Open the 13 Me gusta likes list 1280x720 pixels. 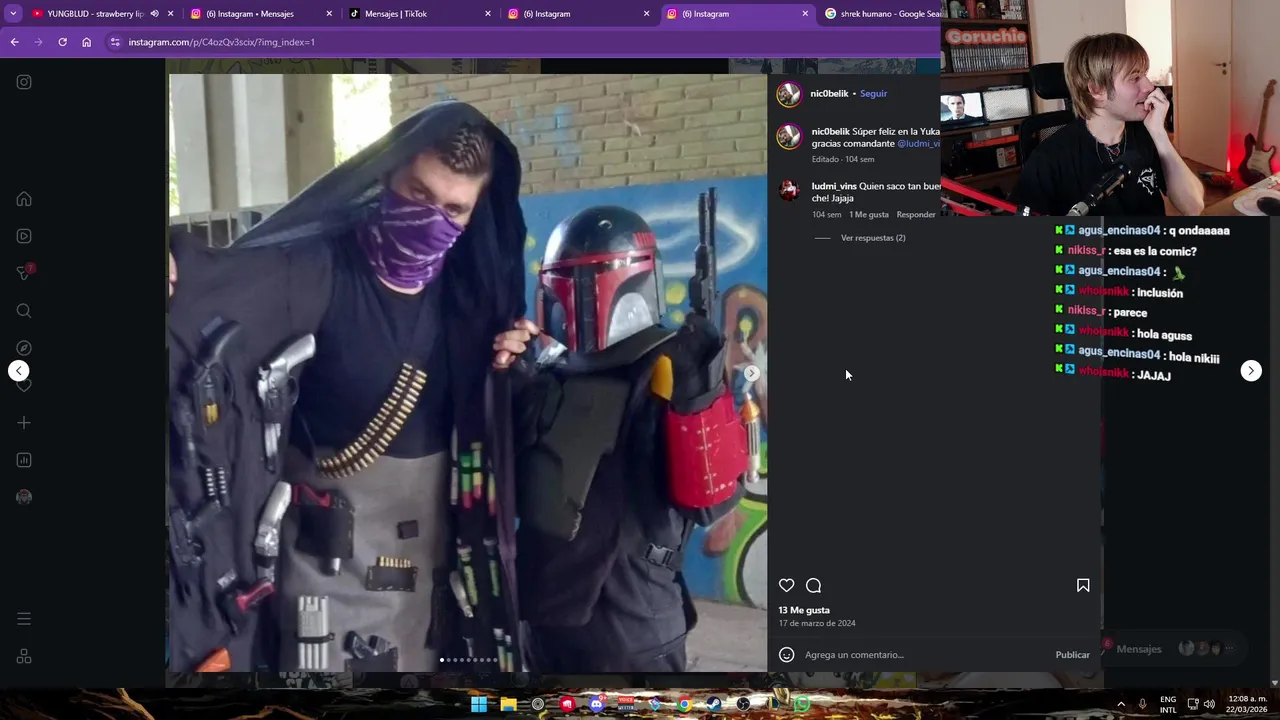[804, 610]
